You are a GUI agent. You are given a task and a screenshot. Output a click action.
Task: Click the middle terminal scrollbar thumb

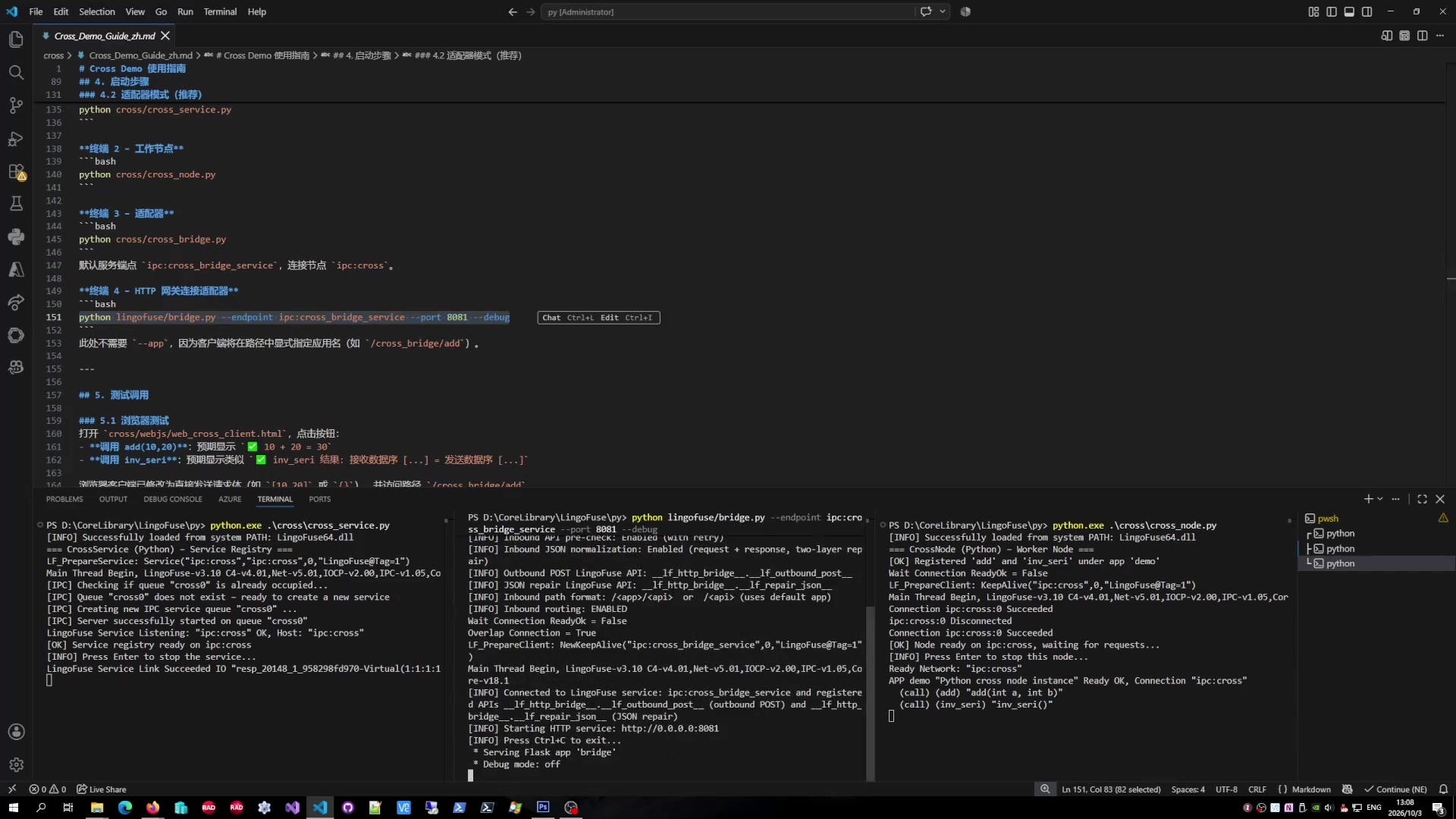(x=870, y=692)
